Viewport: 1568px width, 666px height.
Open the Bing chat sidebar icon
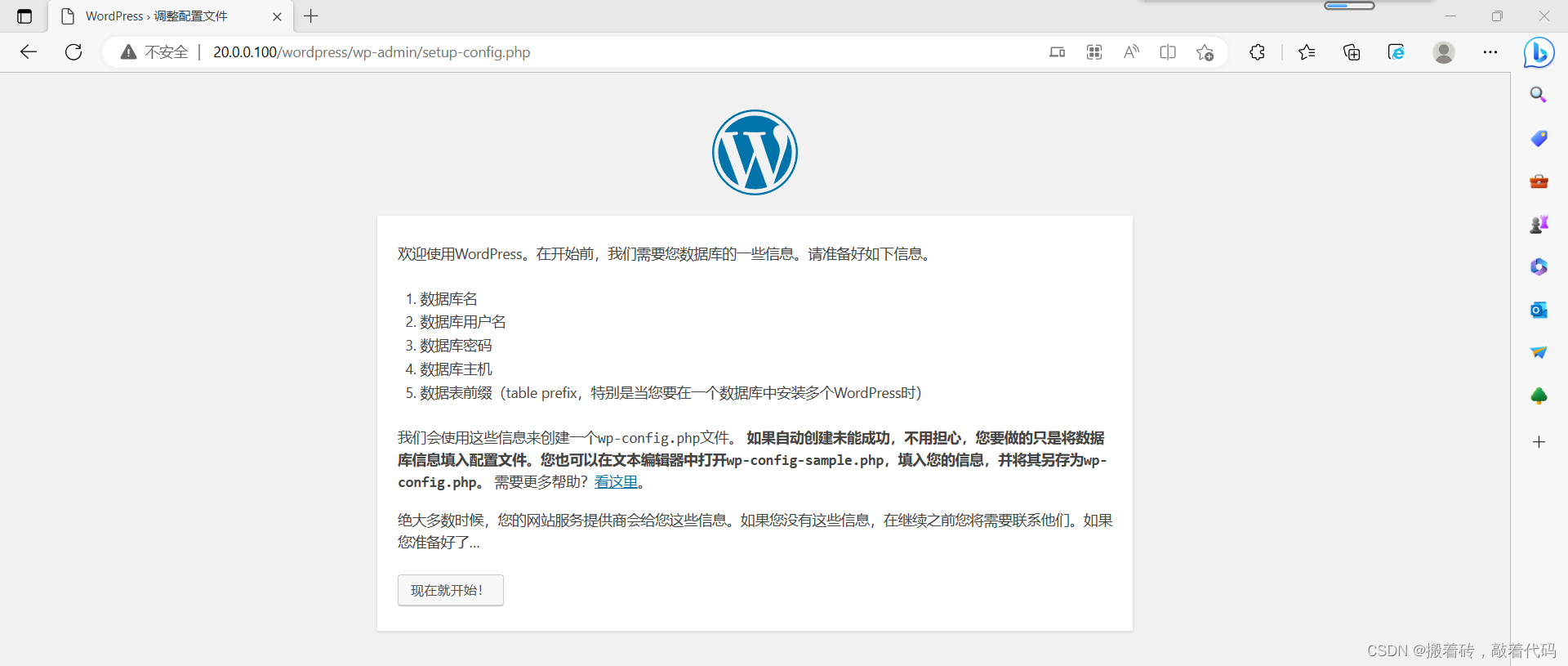(x=1539, y=52)
